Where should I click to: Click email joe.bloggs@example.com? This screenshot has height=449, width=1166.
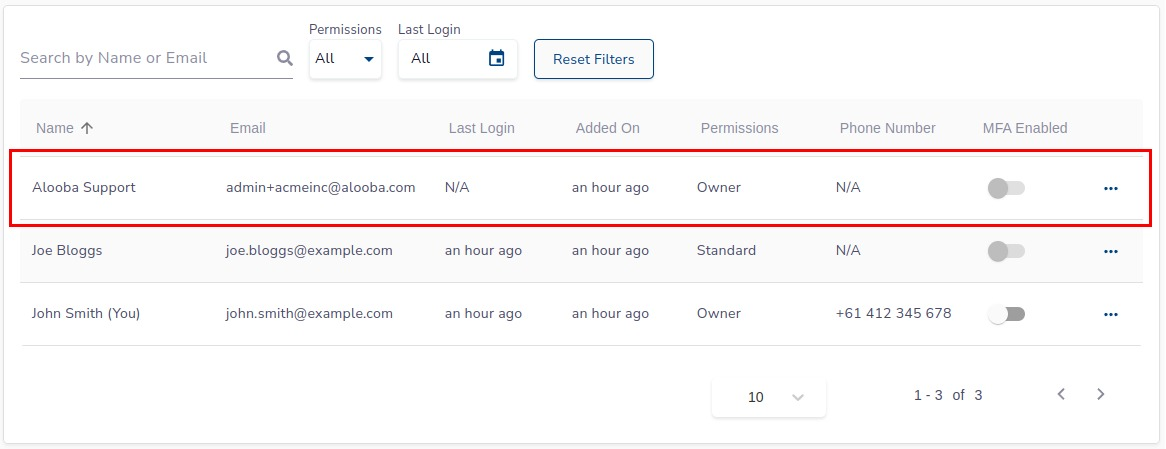(x=309, y=251)
